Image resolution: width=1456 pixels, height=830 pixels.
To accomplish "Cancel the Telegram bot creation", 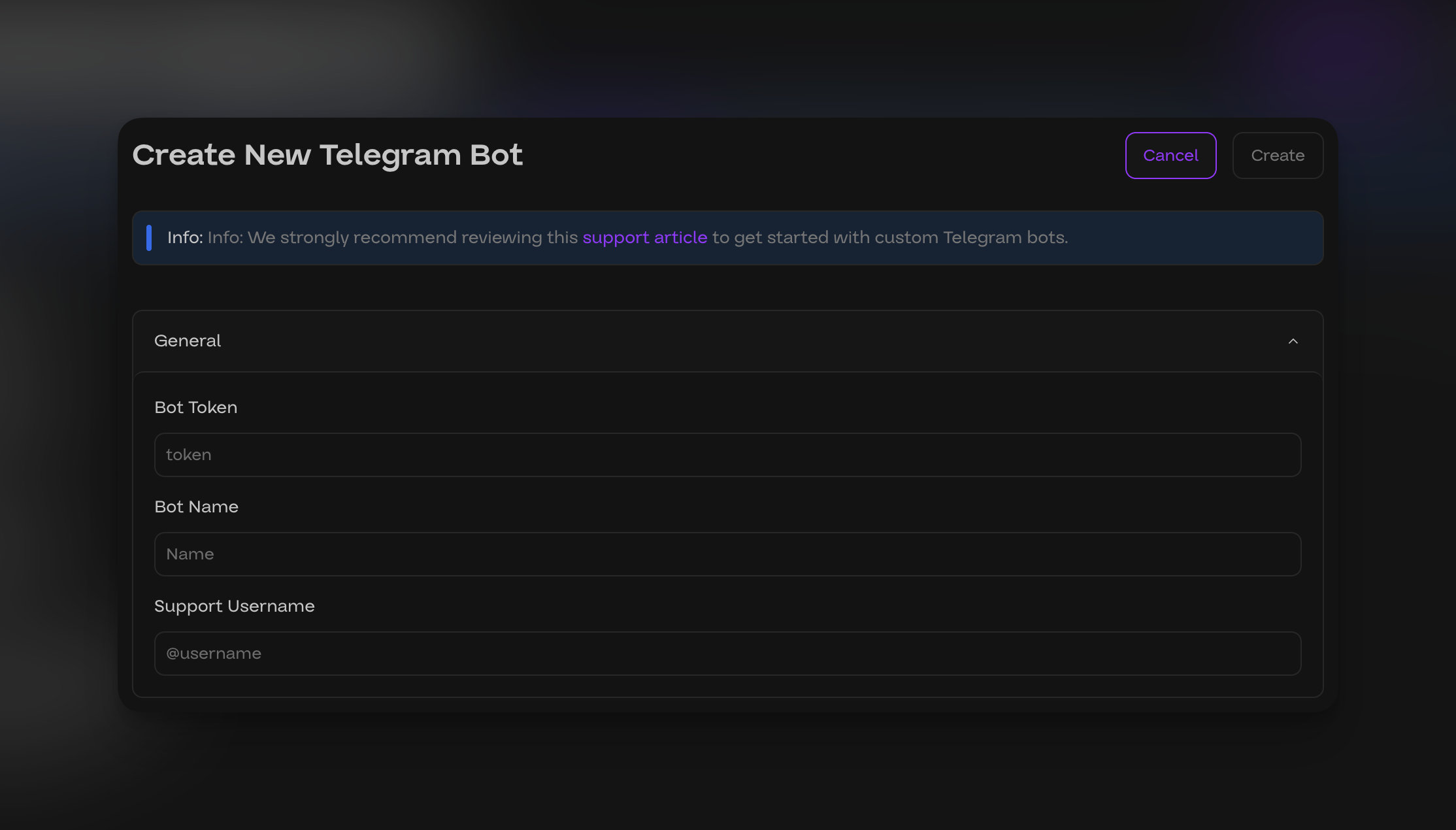I will click(x=1170, y=155).
